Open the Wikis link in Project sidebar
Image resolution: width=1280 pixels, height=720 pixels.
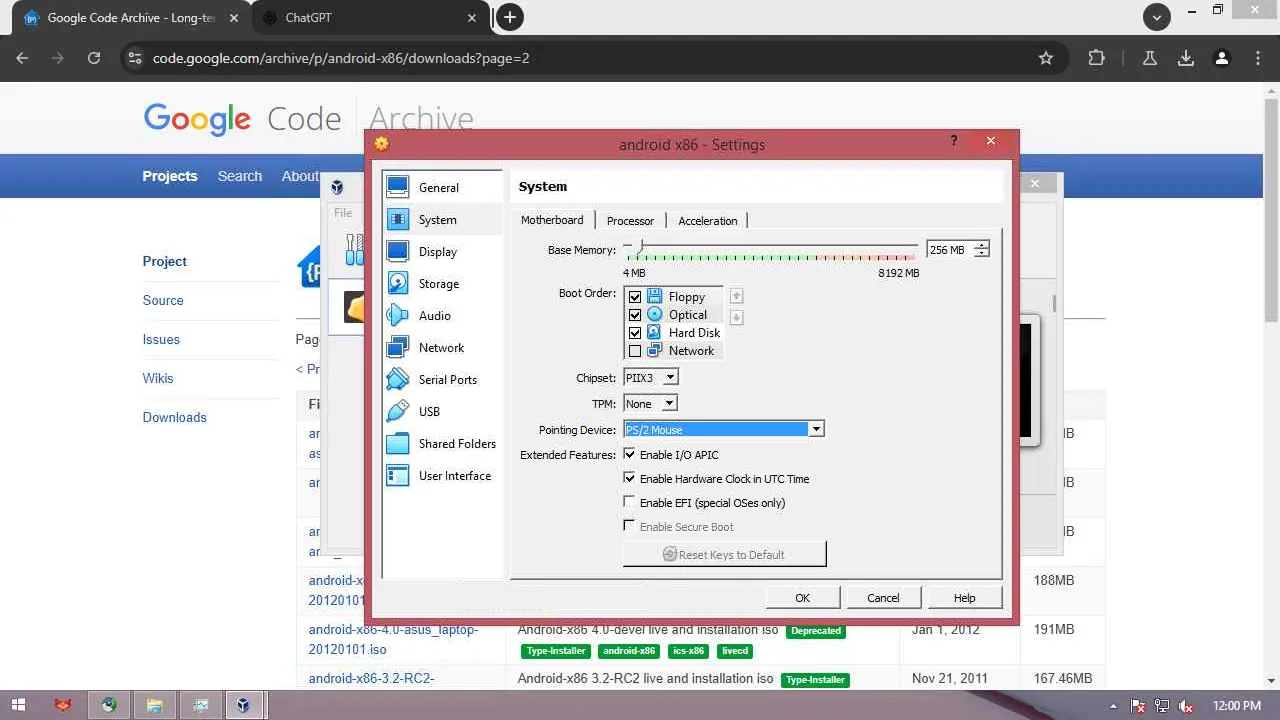click(x=158, y=378)
